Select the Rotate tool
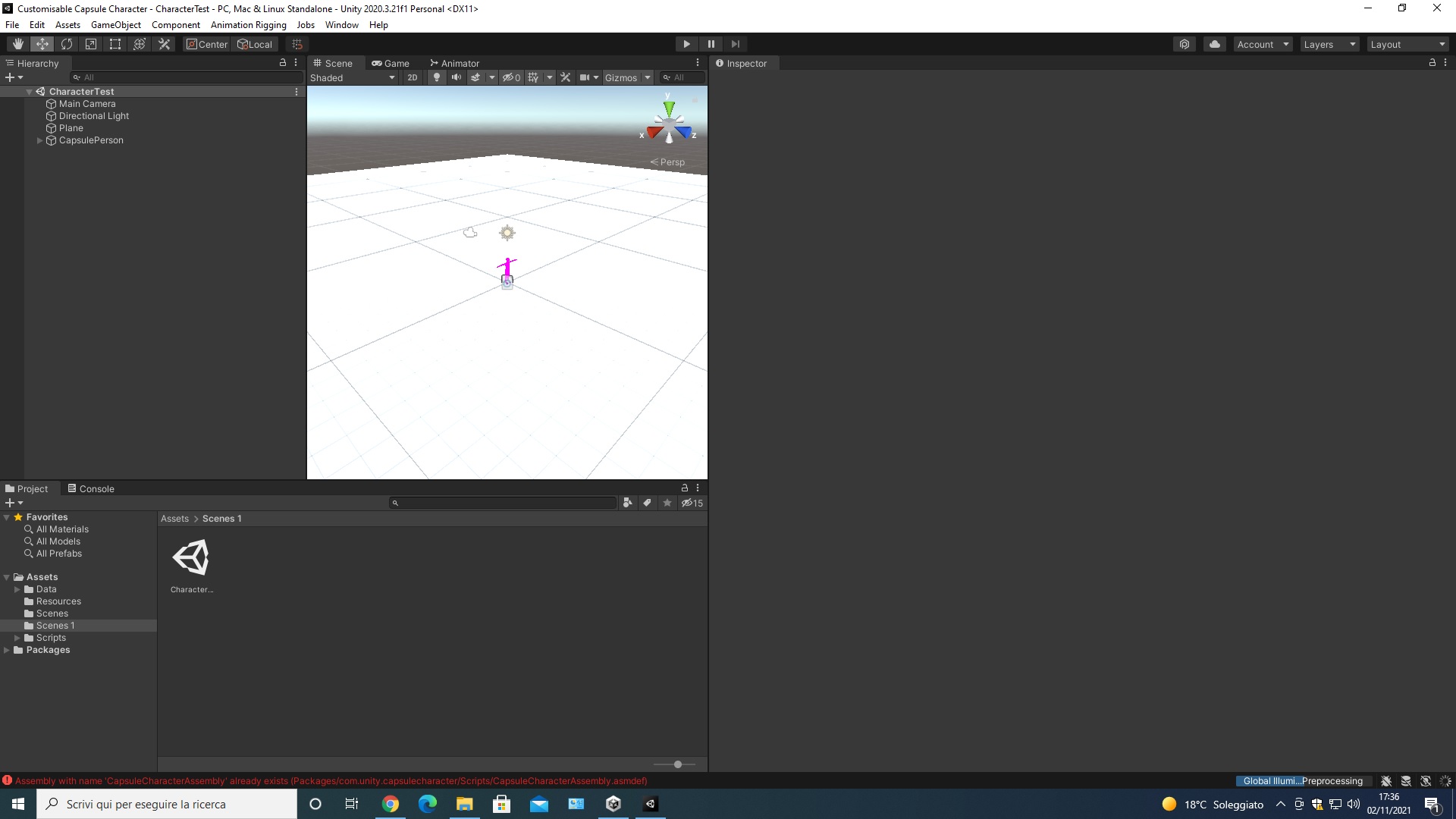The width and height of the screenshot is (1456, 819). [x=67, y=43]
